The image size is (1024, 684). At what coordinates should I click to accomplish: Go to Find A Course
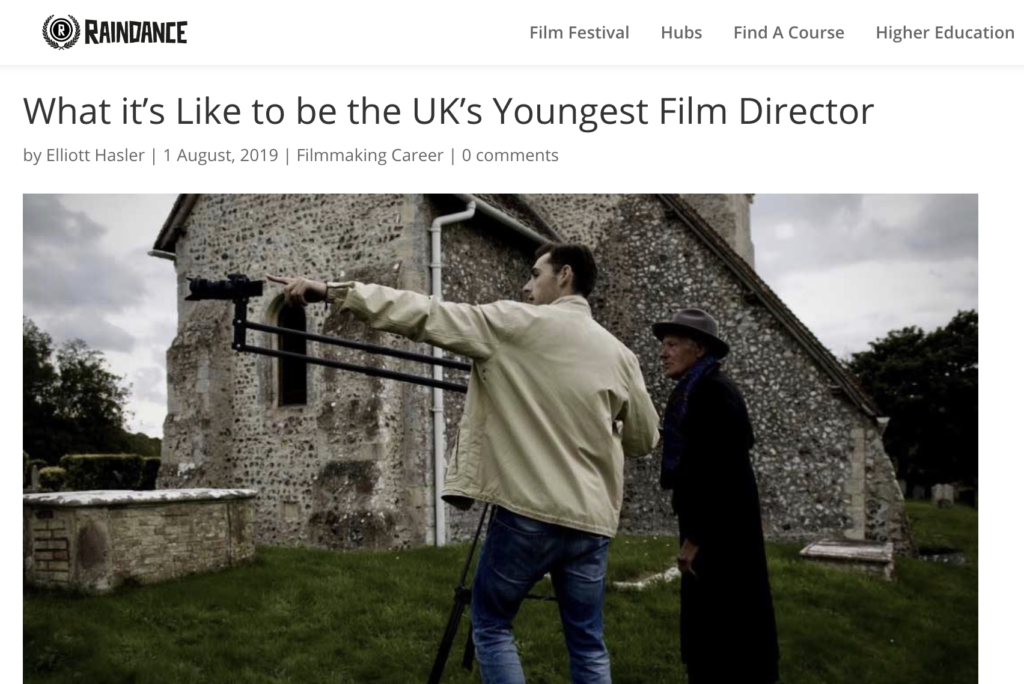point(788,33)
